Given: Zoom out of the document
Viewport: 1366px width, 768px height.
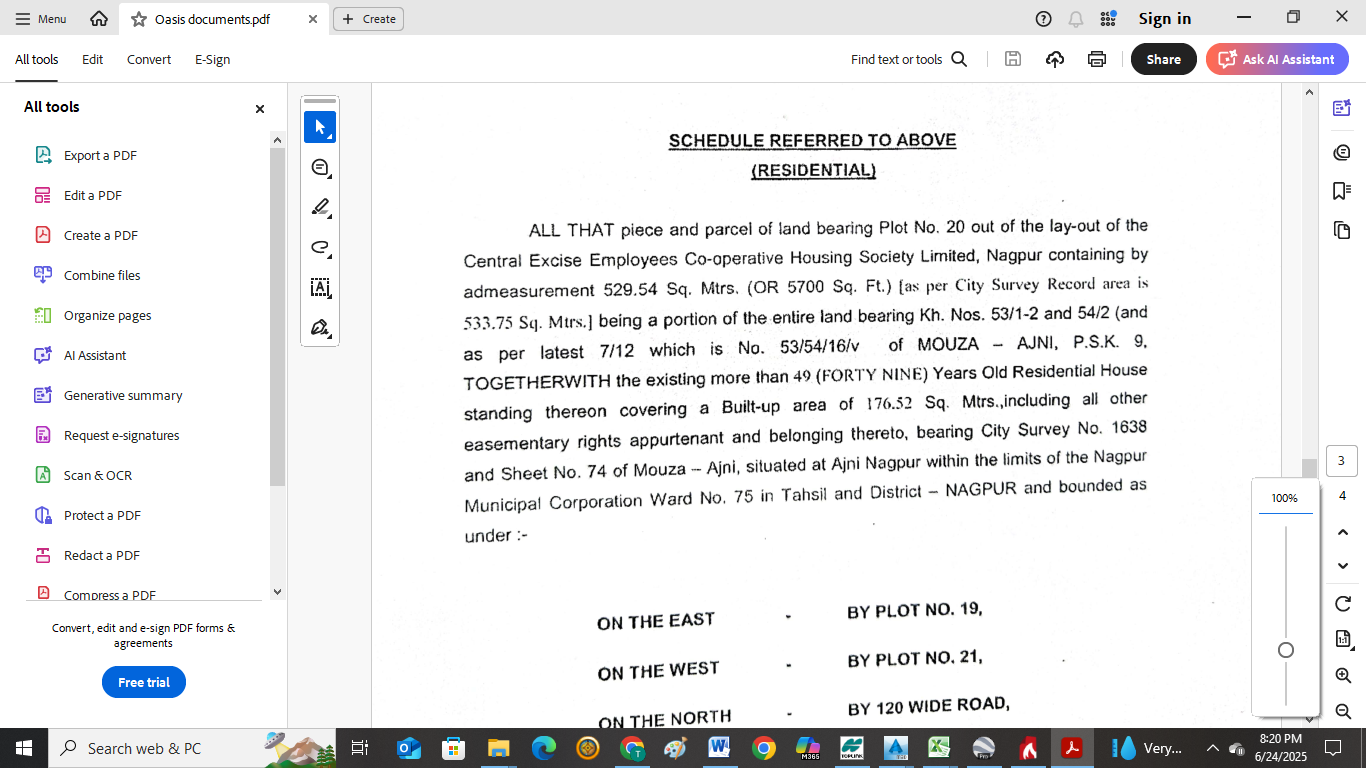Looking at the screenshot, I should (x=1343, y=711).
